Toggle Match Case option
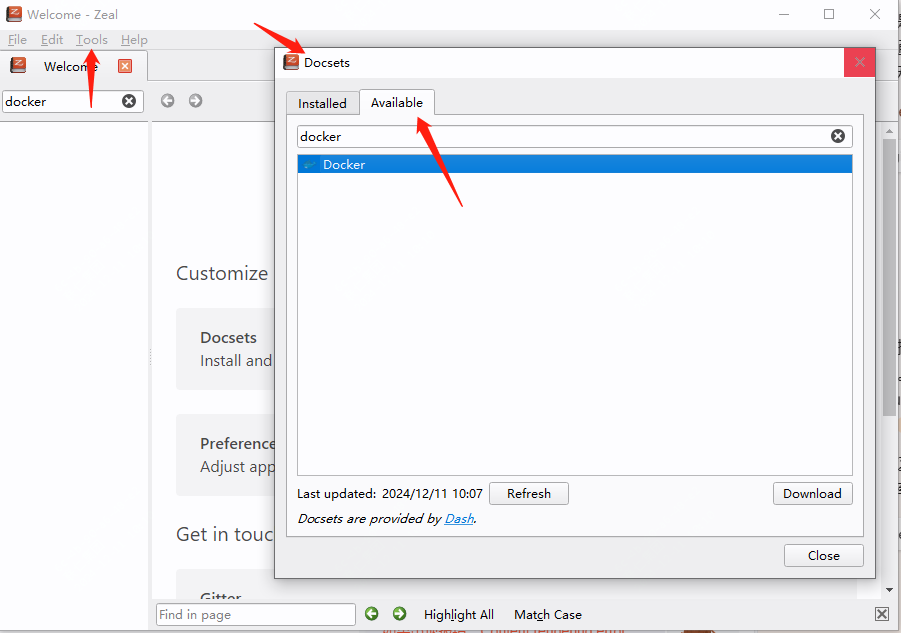This screenshot has height=633, width=901. point(547,615)
